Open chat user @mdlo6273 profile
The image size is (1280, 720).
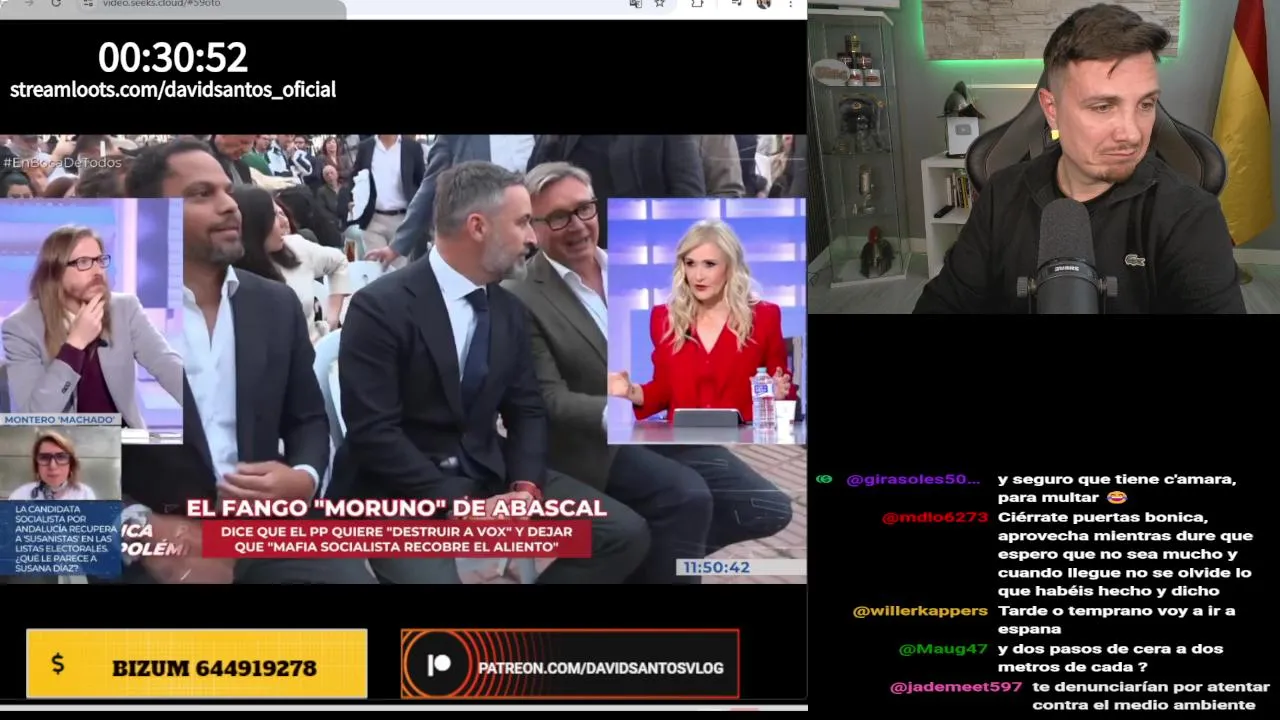[935, 517]
